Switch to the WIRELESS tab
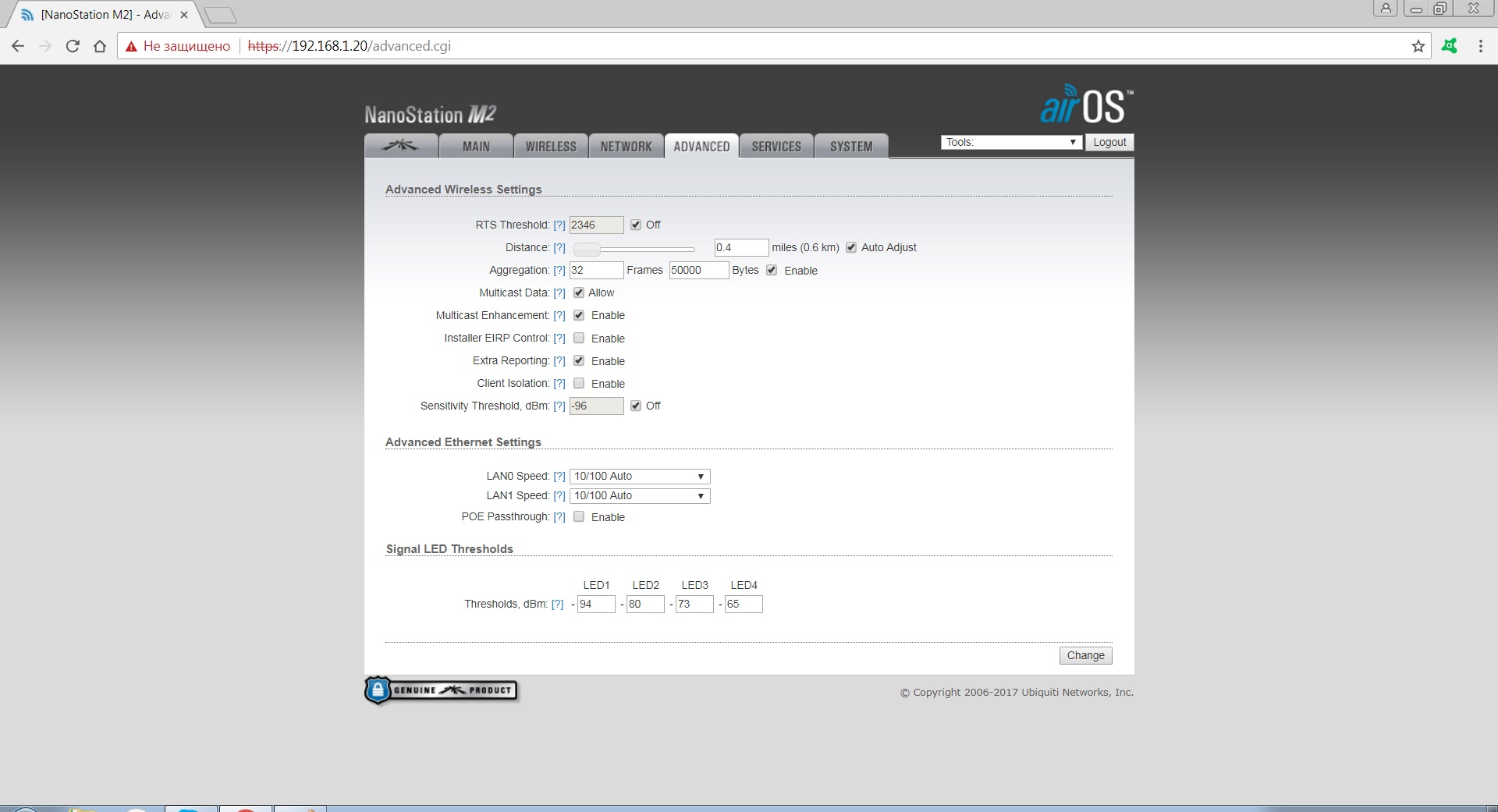 pyautogui.click(x=550, y=146)
